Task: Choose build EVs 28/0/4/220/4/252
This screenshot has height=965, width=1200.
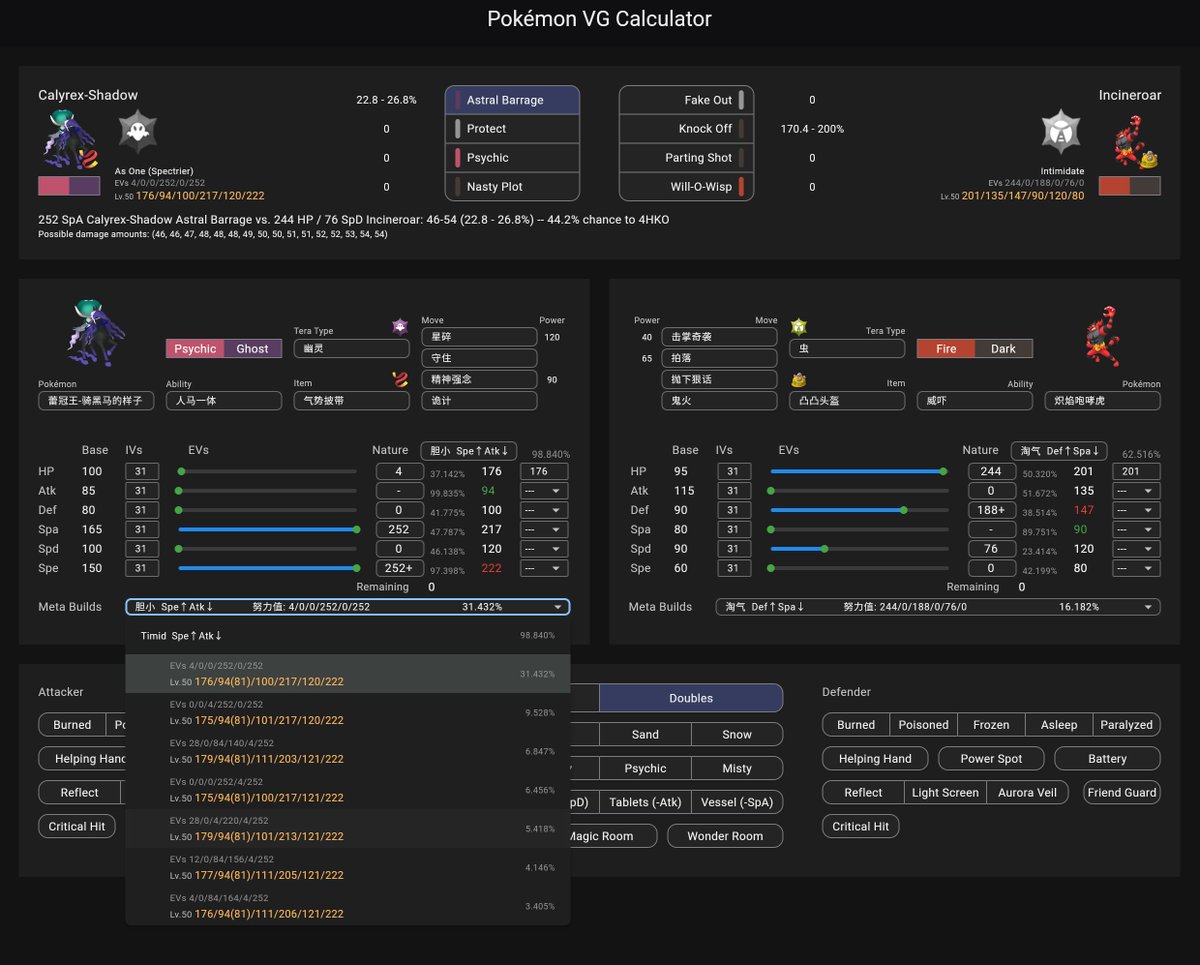Action: pyautogui.click(x=348, y=829)
